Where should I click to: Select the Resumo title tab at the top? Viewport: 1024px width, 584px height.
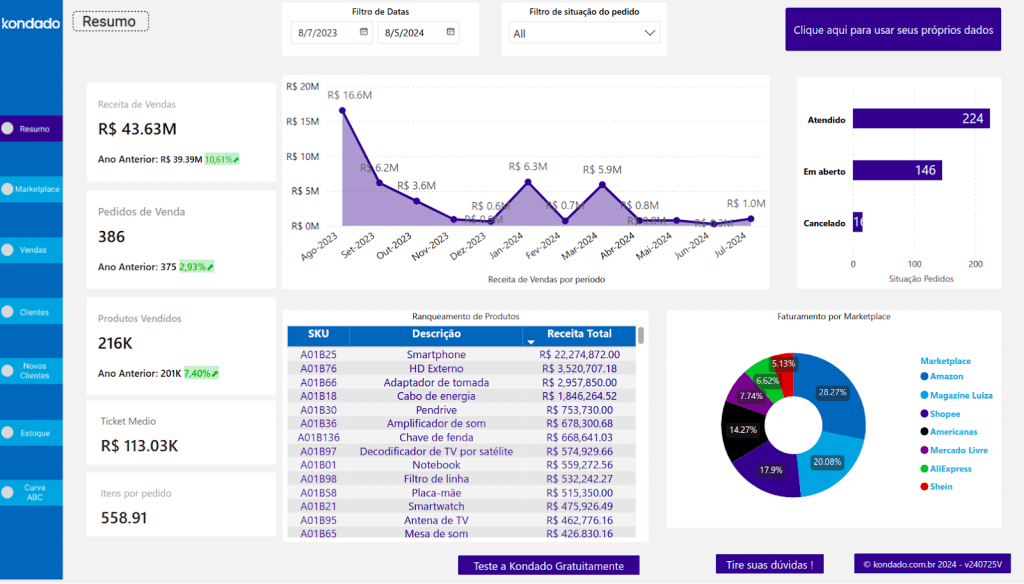(x=111, y=21)
